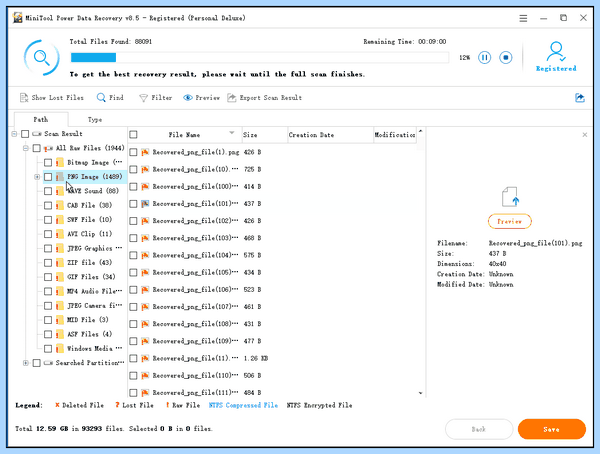Image resolution: width=600 pixels, height=454 pixels.
Task: Click the icon of Recovered_png_file(101)
Action: click(x=145, y=204)
